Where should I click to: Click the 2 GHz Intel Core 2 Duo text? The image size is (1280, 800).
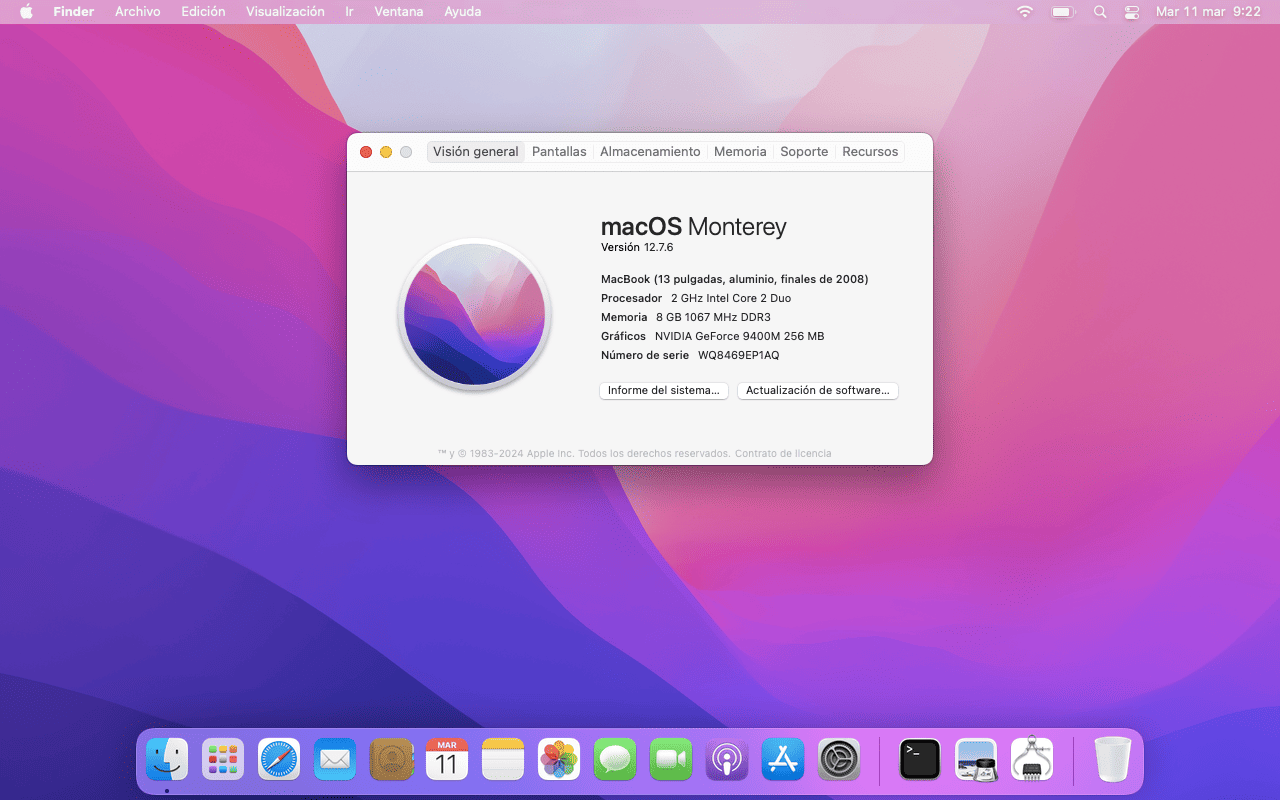[731, 298]
